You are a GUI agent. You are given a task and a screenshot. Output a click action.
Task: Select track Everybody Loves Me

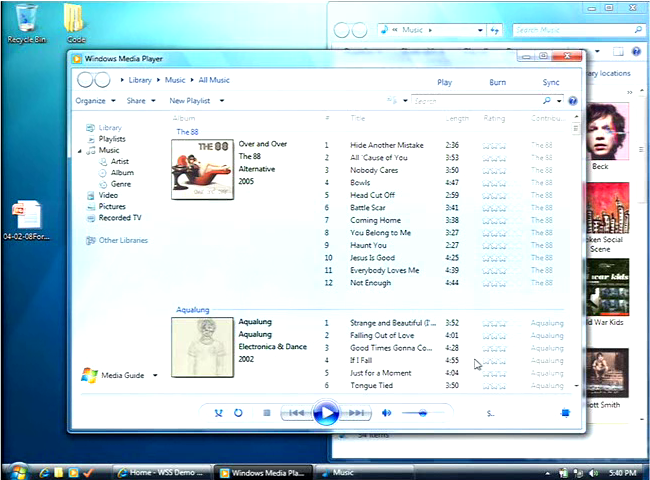[385, 270]
